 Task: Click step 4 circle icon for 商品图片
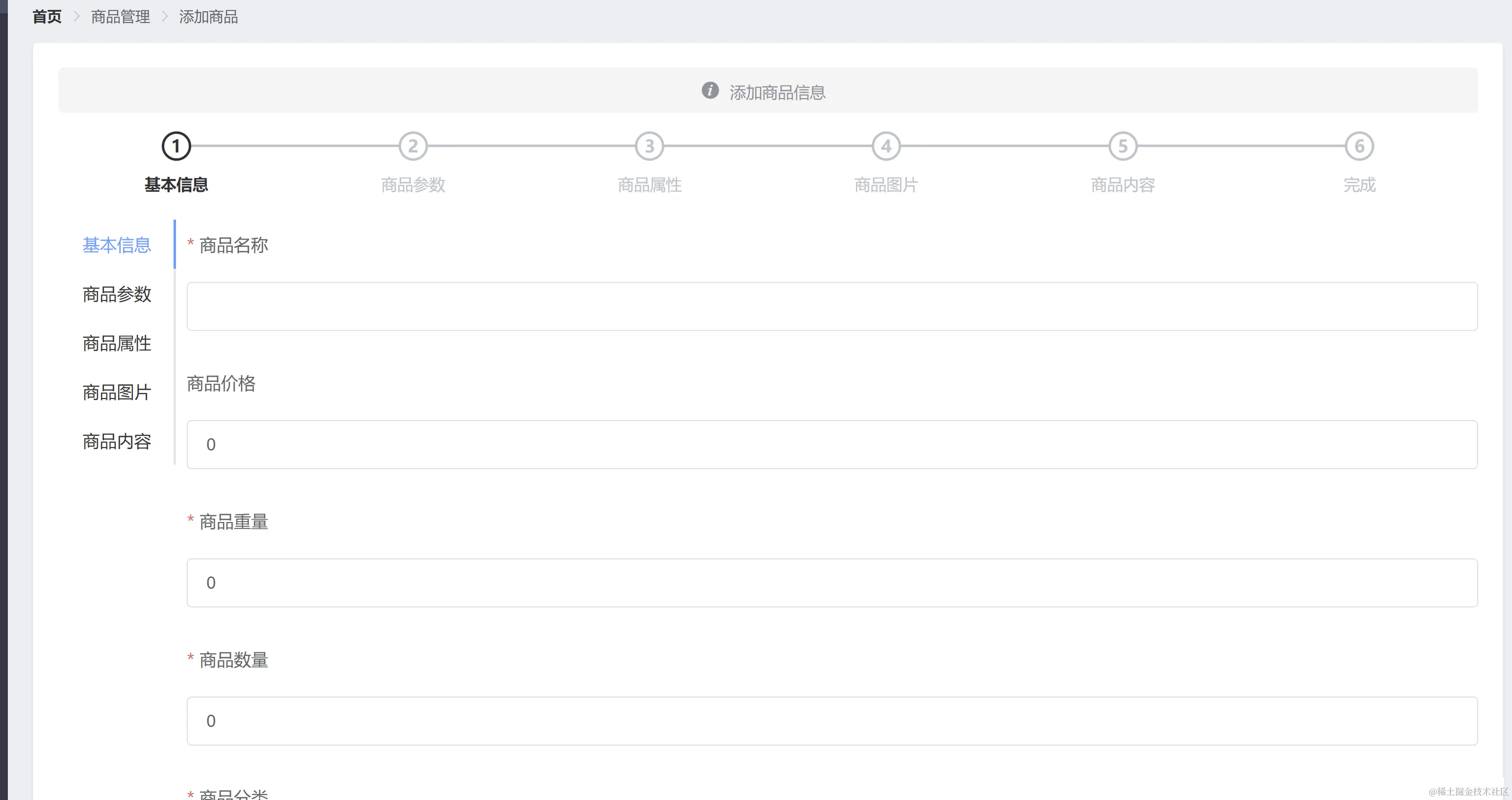click(x=885, y=146)
